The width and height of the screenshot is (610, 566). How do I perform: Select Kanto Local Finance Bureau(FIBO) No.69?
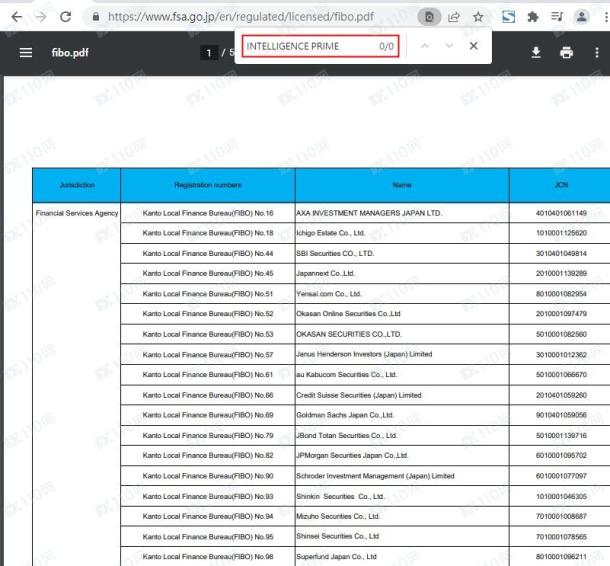pos(208,415)
